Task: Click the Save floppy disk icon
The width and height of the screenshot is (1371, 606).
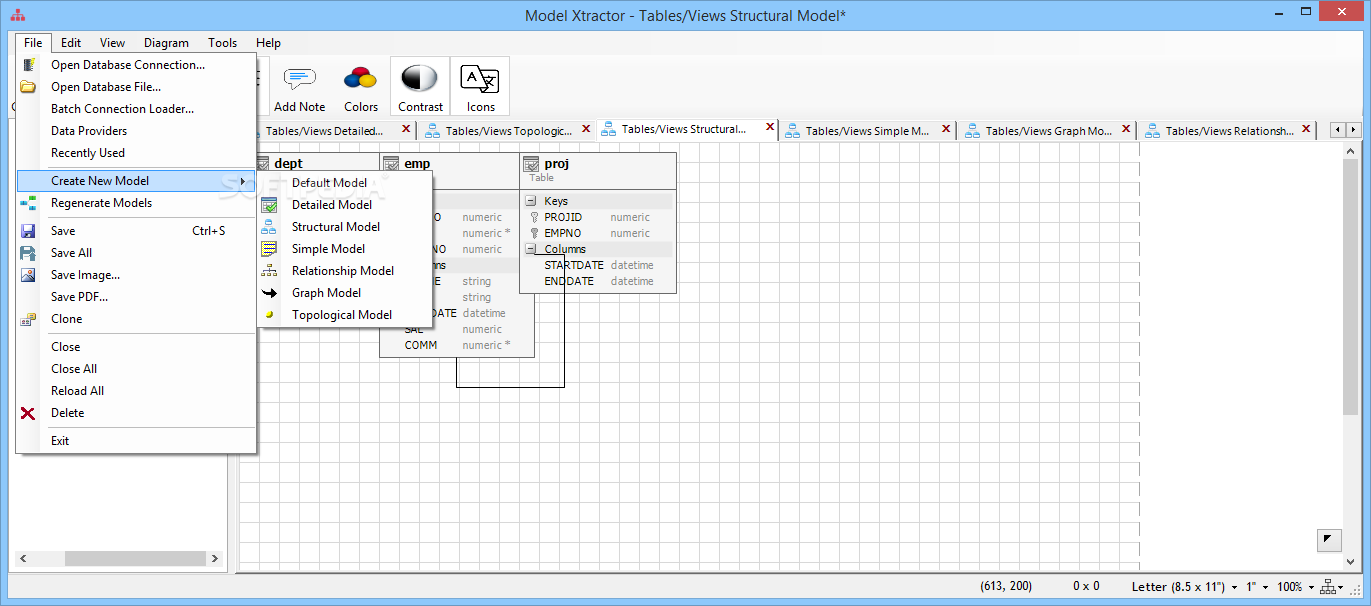Action: click(x=29, y=231)
